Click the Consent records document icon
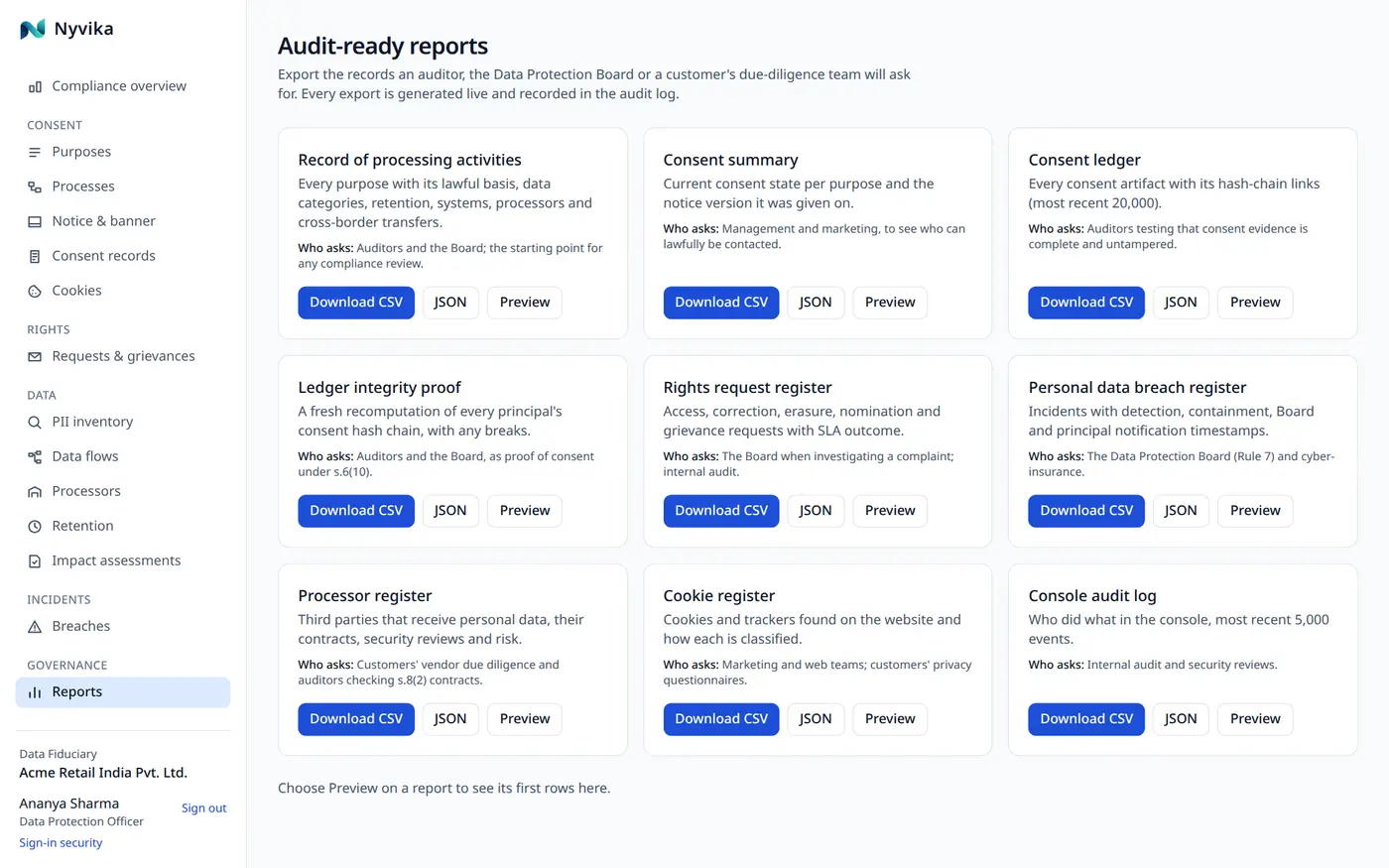Image resolution: width=1389 pixels, height=868 pixels. point(35,256)
